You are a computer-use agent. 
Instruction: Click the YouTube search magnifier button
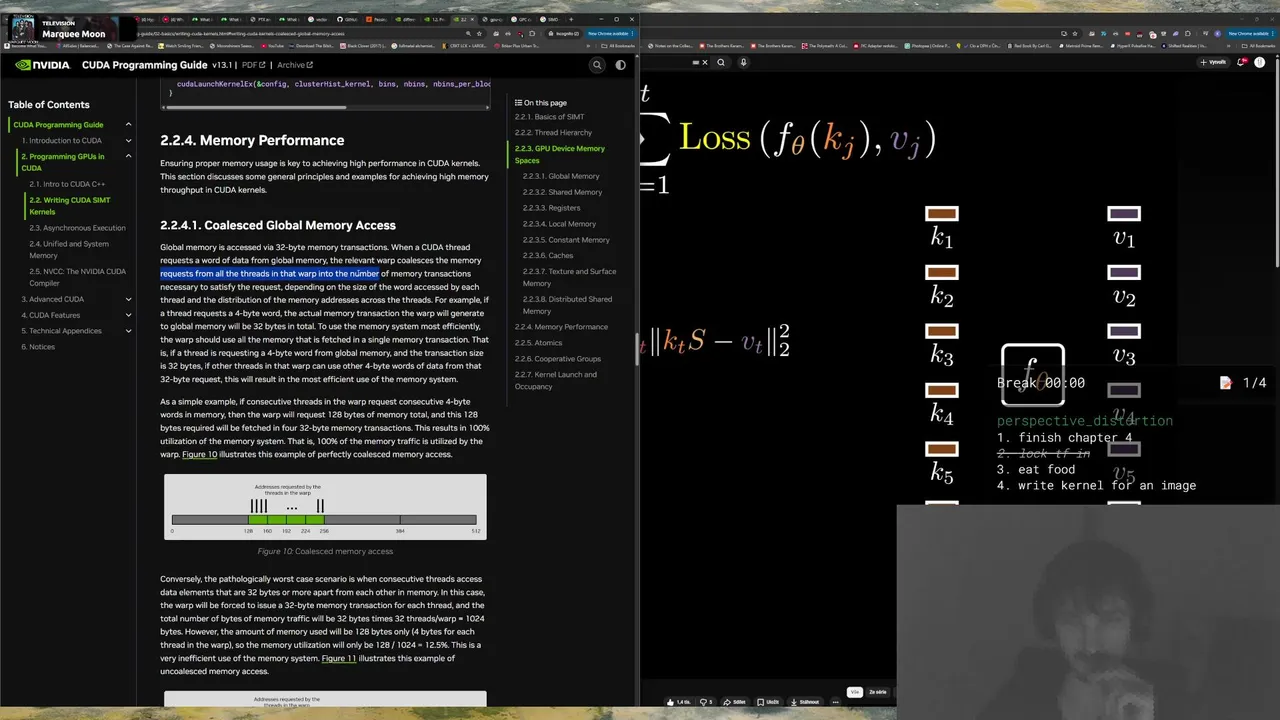point(721,62)
